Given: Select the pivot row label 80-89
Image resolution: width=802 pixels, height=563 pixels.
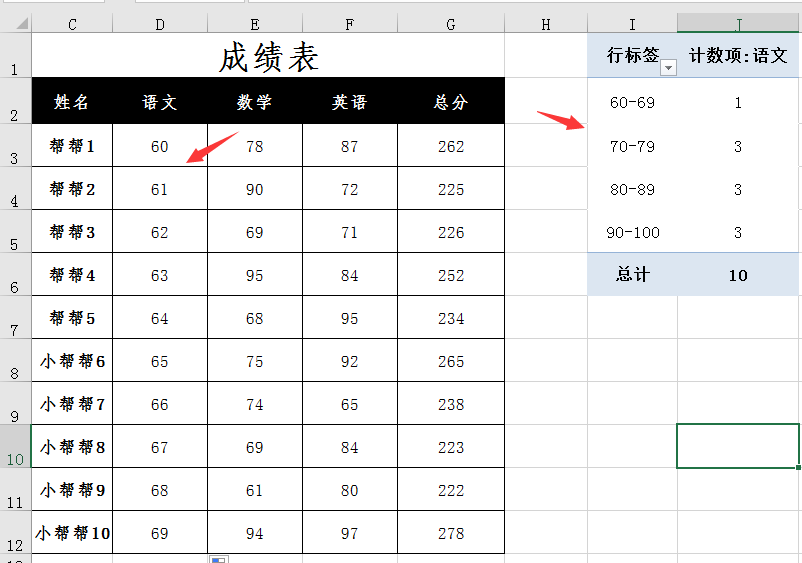Looking at the screenshot, I should (x=632, y=189).
